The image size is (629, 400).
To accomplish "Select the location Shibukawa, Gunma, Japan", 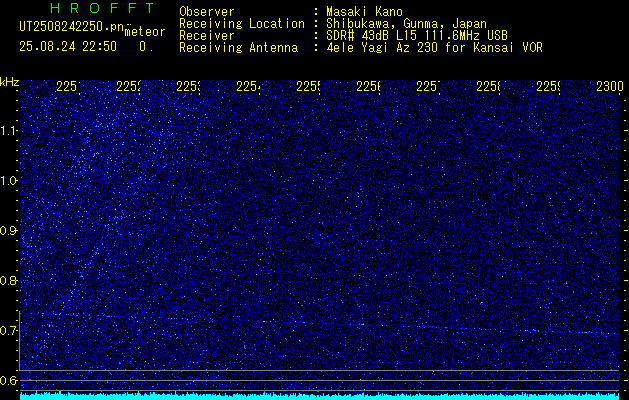I will [406, 24].
